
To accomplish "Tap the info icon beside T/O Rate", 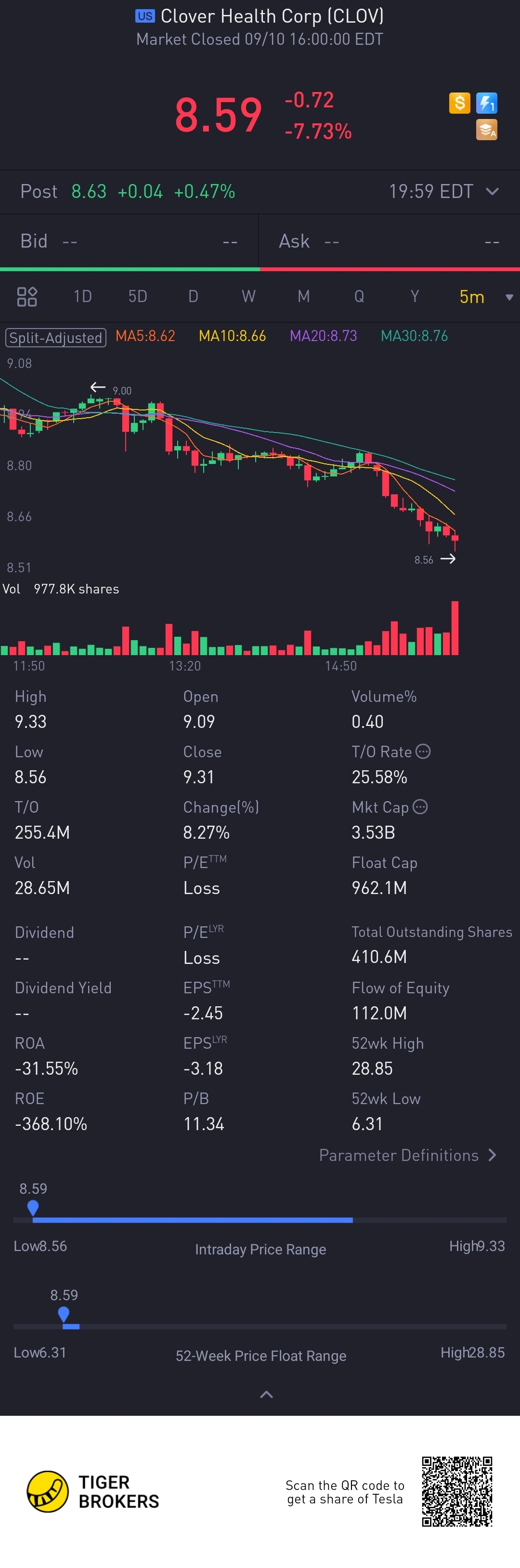I will (423, 751).
